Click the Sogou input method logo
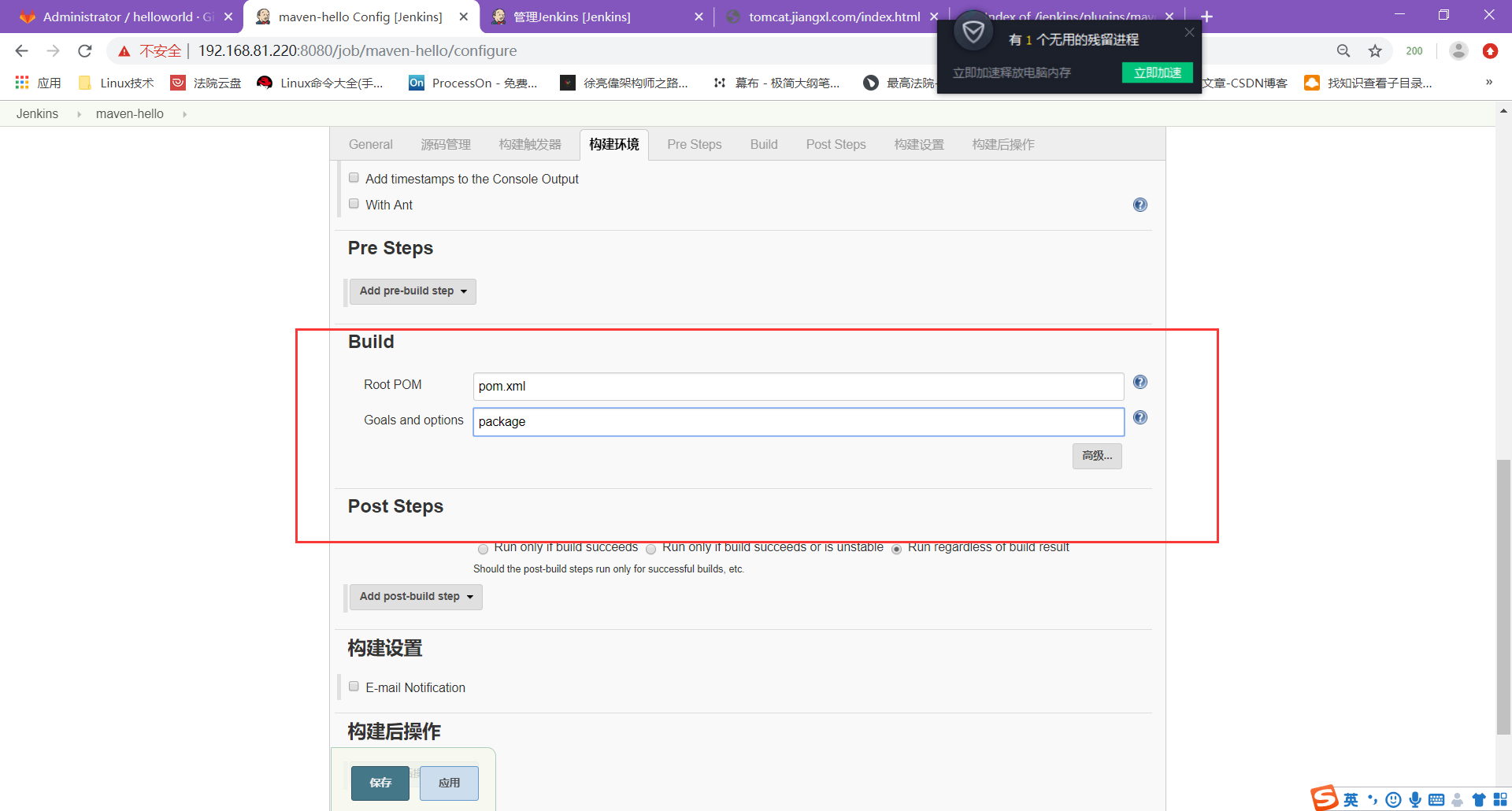The width and height of the screenshot is (1512, 811). click(x=1325, y=798)
